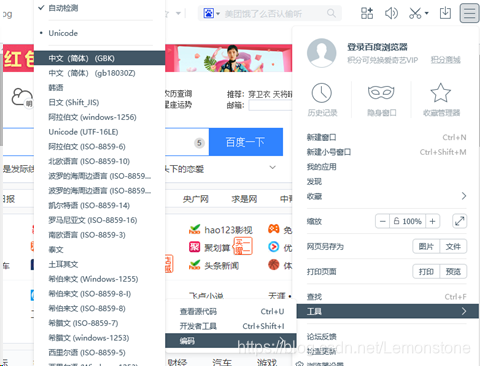This screenshot has height=366, width=480.
Task: Click the 百度一下 search button
Action: [246, 142]
